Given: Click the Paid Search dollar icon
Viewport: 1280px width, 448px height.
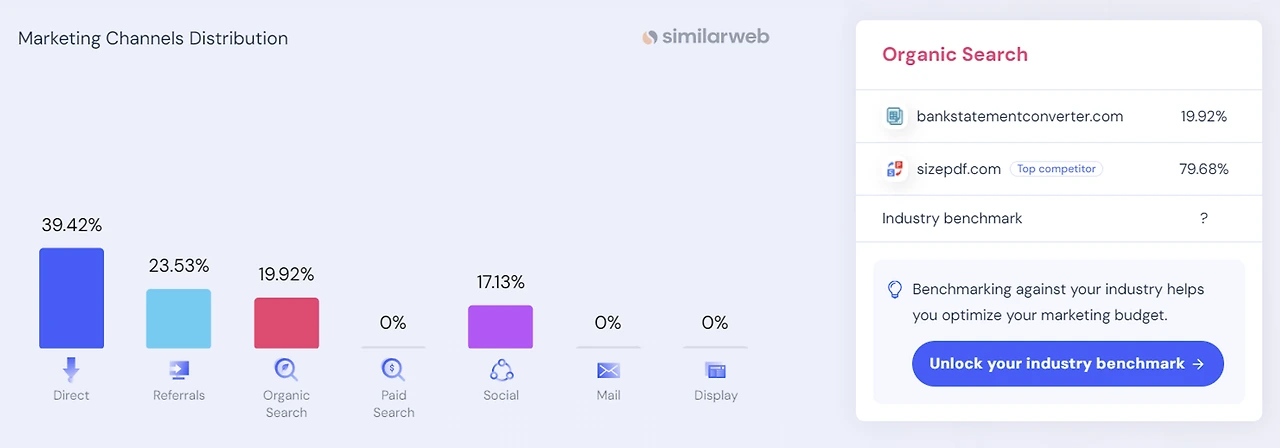Looking at the screenshot, I should pos(393,370).
